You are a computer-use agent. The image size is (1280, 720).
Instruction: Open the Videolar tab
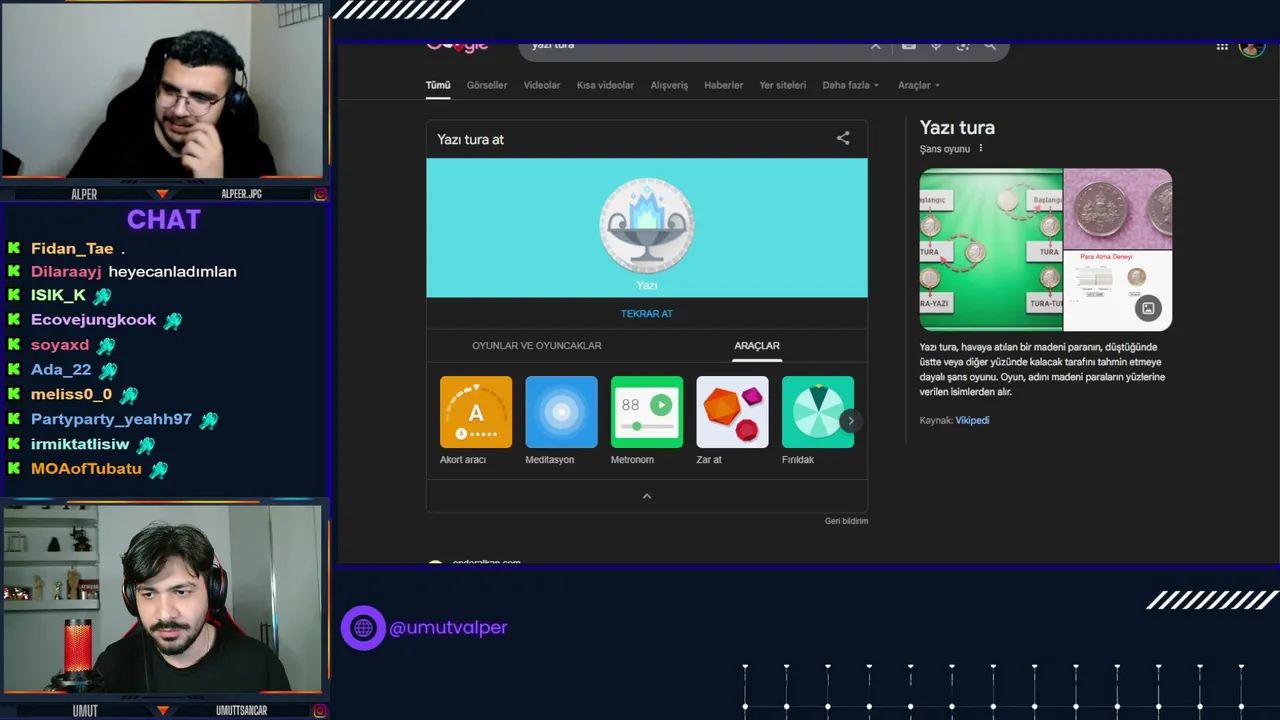tap(542, 85)
